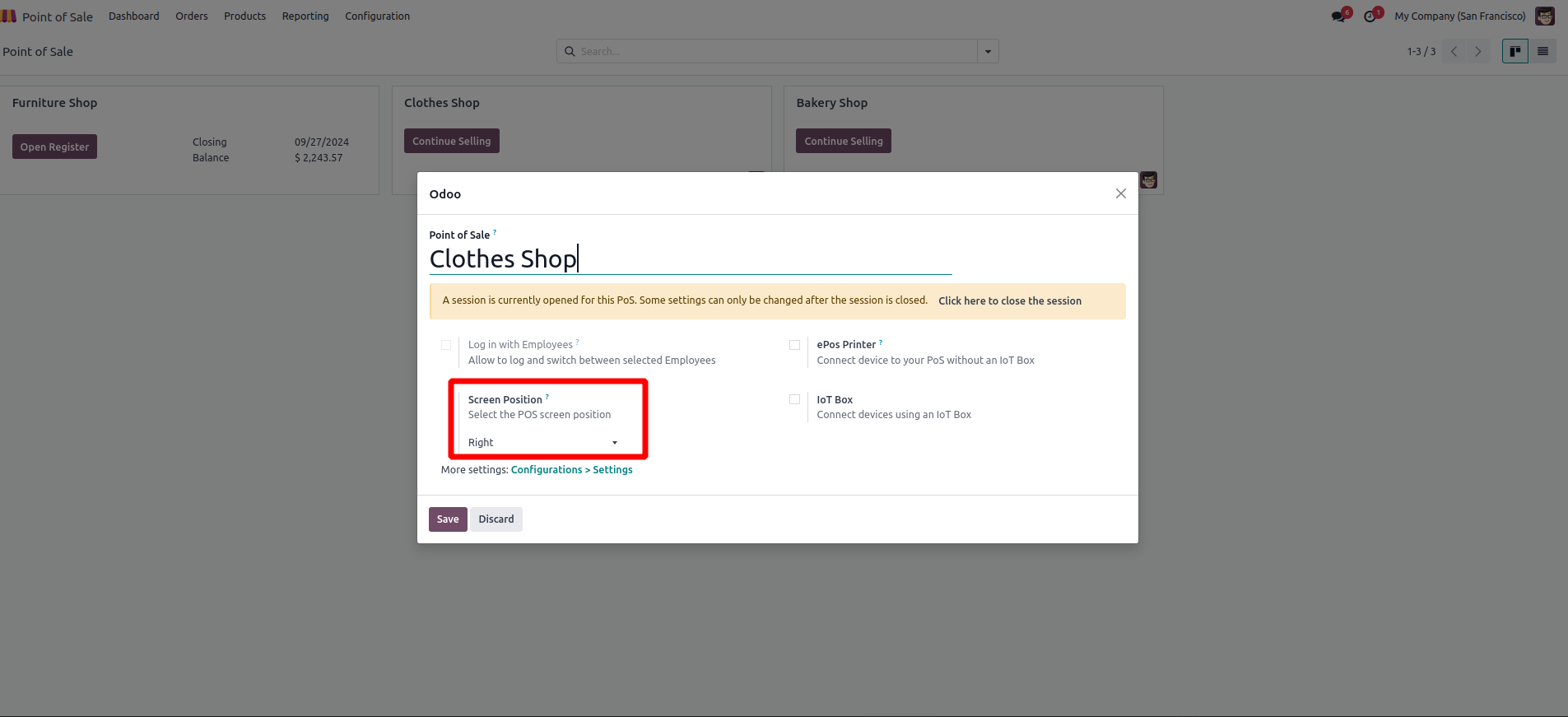
Task: Save the Clothes Shop settings
Action: [x=448, y=519]
